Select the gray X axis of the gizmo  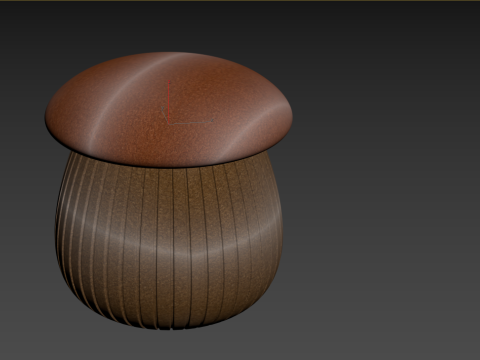(x=191, y=123)
